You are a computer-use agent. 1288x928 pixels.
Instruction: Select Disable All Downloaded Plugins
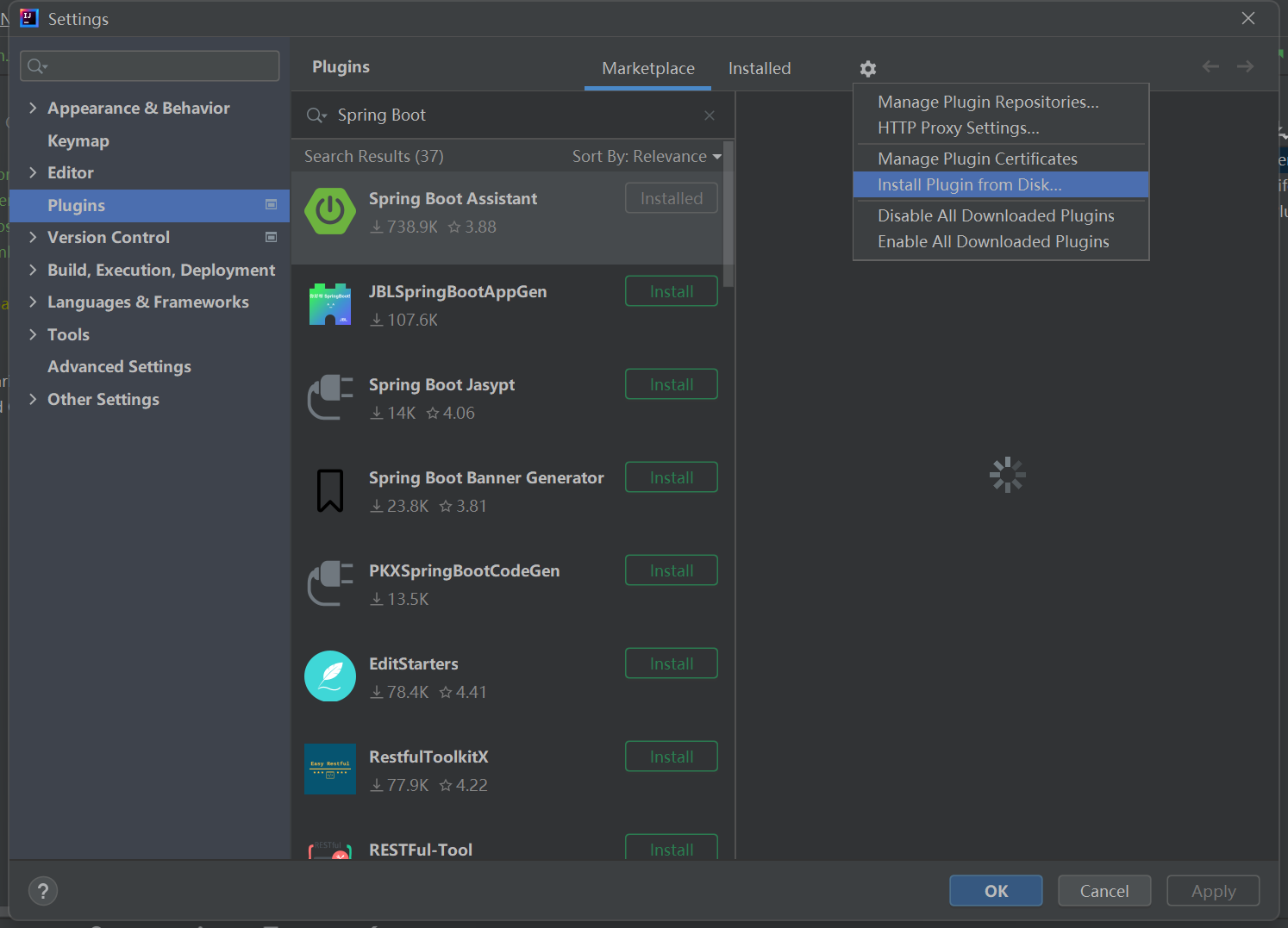pyautogui.click(x=1001, y=215)
